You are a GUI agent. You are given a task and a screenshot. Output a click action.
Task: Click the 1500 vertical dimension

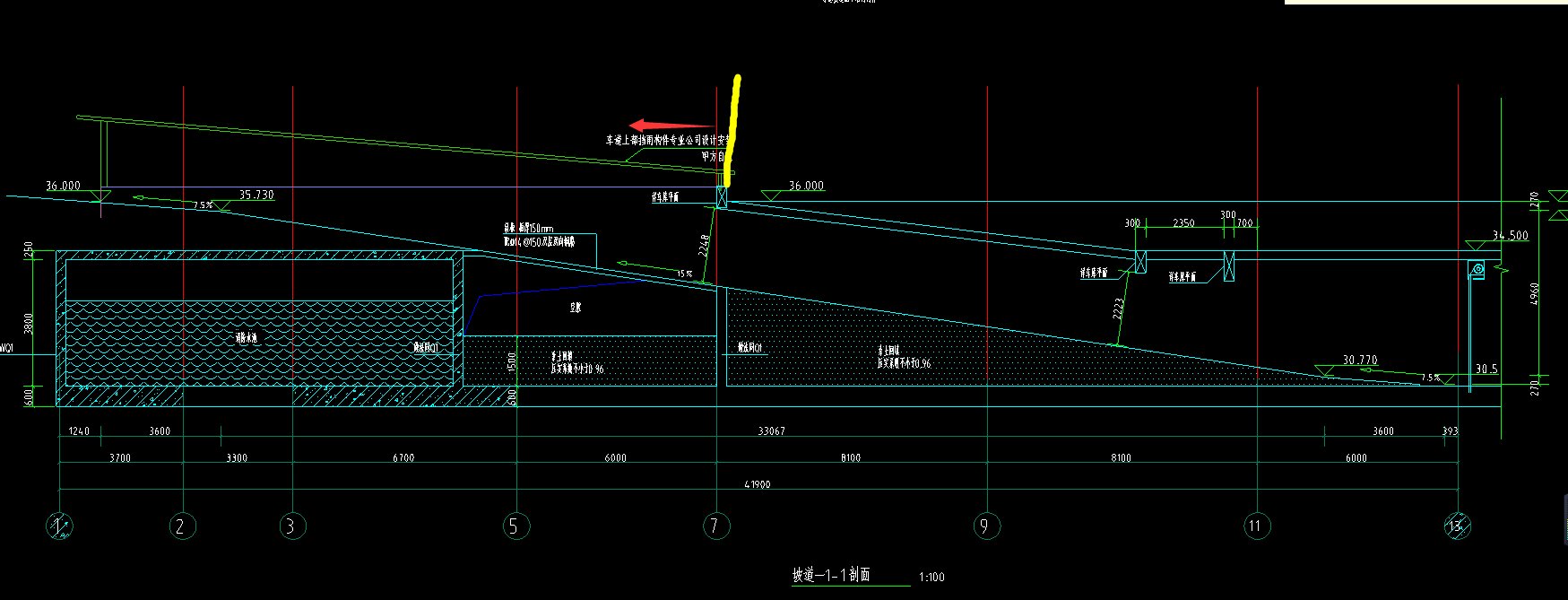[x=512, y=362]
